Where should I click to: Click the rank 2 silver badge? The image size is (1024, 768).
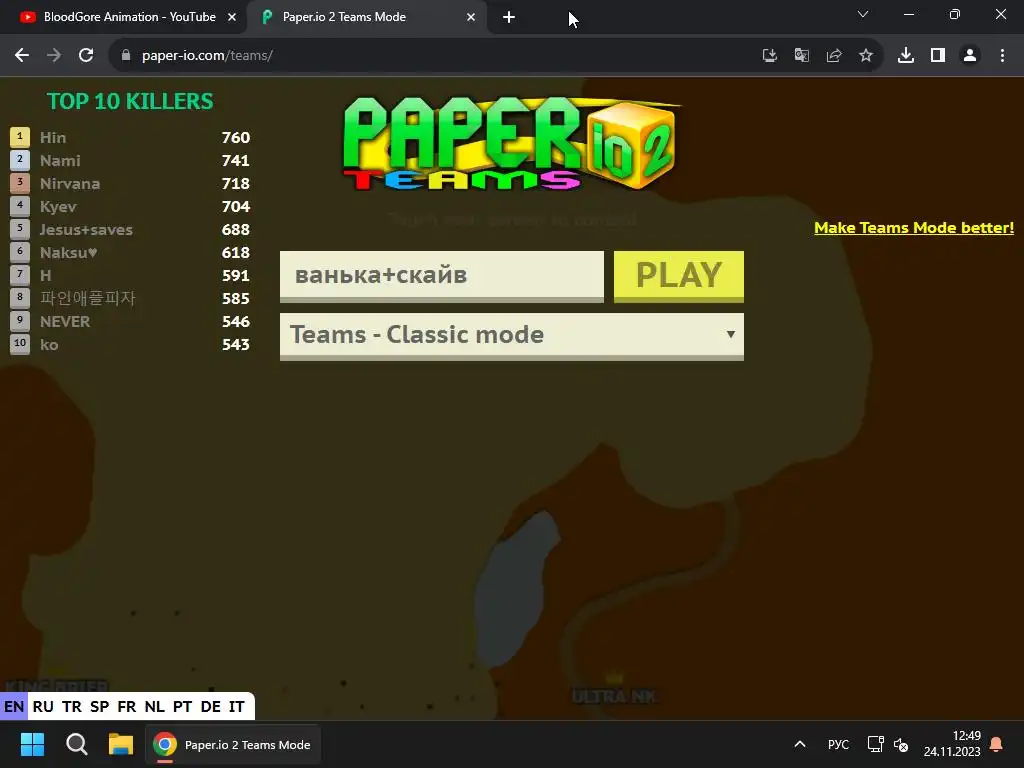tap(20, 160)
